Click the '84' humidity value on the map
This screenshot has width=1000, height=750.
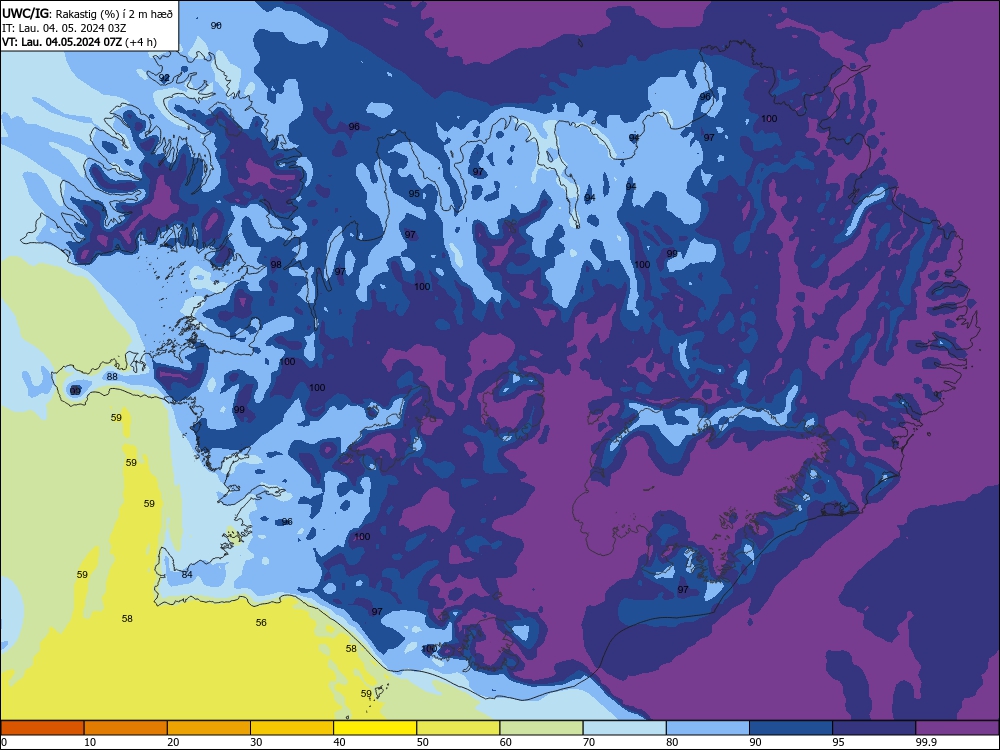[187, 575]
